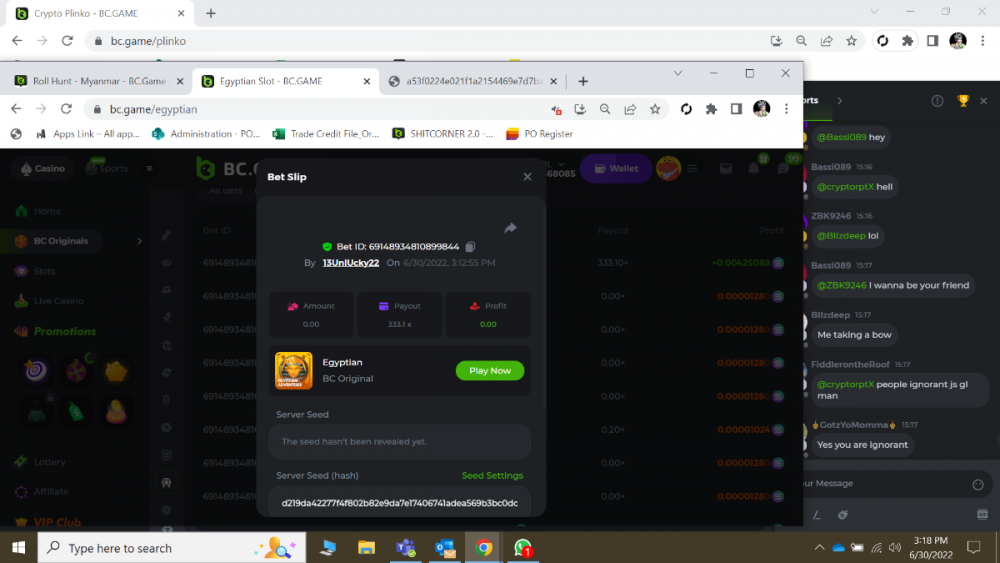This screenshot has width=1000, height=563.
Task: Click the share arrow icon in Bet Slip
Action: 510,228
